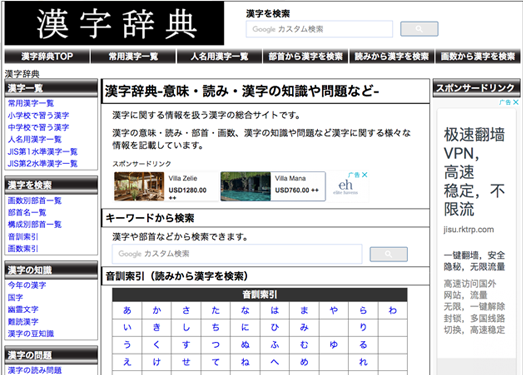
Task: Open 漢字の豆知識 link
Action: pos(31,334)
